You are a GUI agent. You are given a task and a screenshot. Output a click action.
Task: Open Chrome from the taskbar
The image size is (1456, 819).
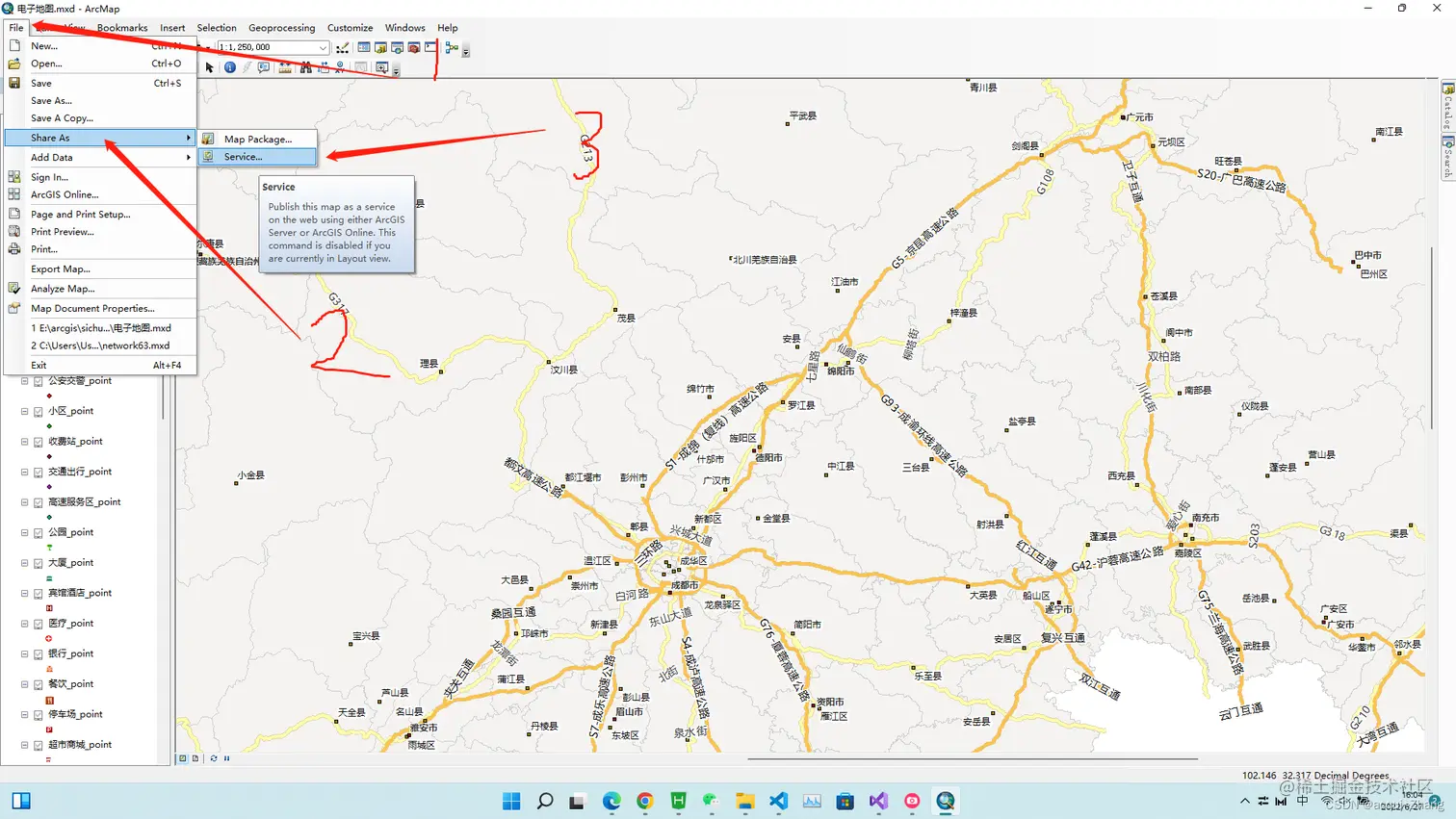(645, 801)
